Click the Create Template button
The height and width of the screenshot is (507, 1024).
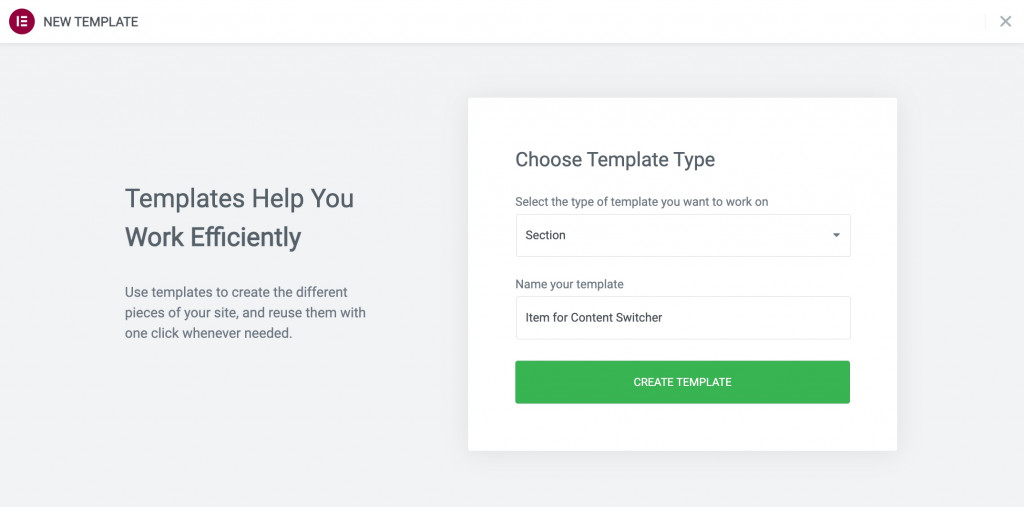pos(682,382)
